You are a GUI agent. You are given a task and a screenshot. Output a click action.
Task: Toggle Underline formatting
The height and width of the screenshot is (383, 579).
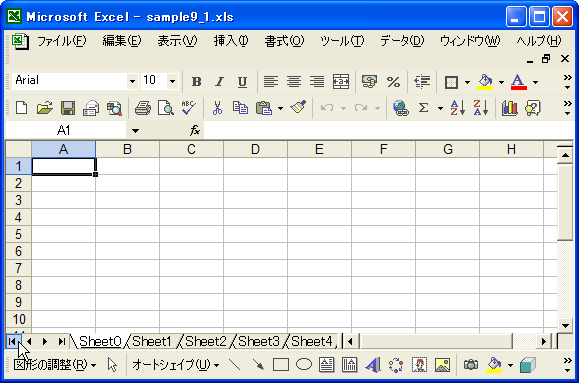click(242, 82)
